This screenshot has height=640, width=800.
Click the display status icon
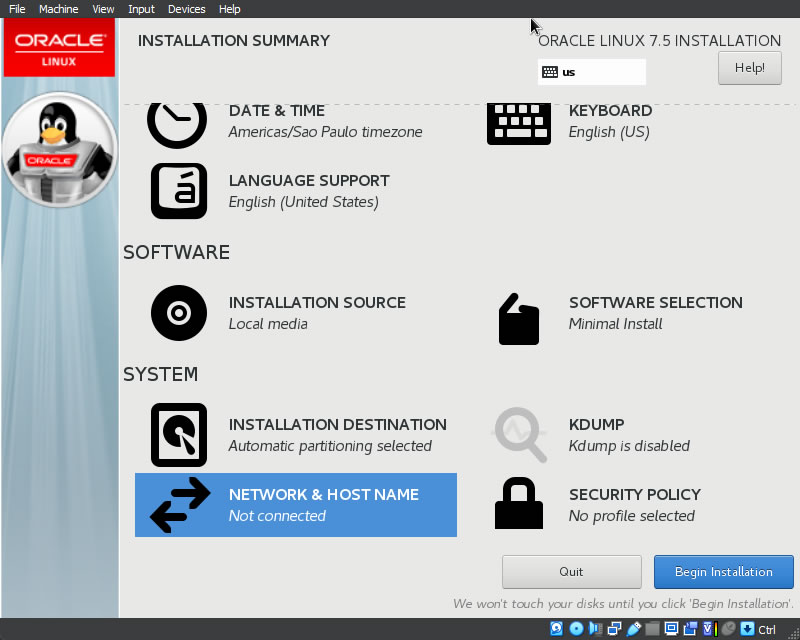671,628
